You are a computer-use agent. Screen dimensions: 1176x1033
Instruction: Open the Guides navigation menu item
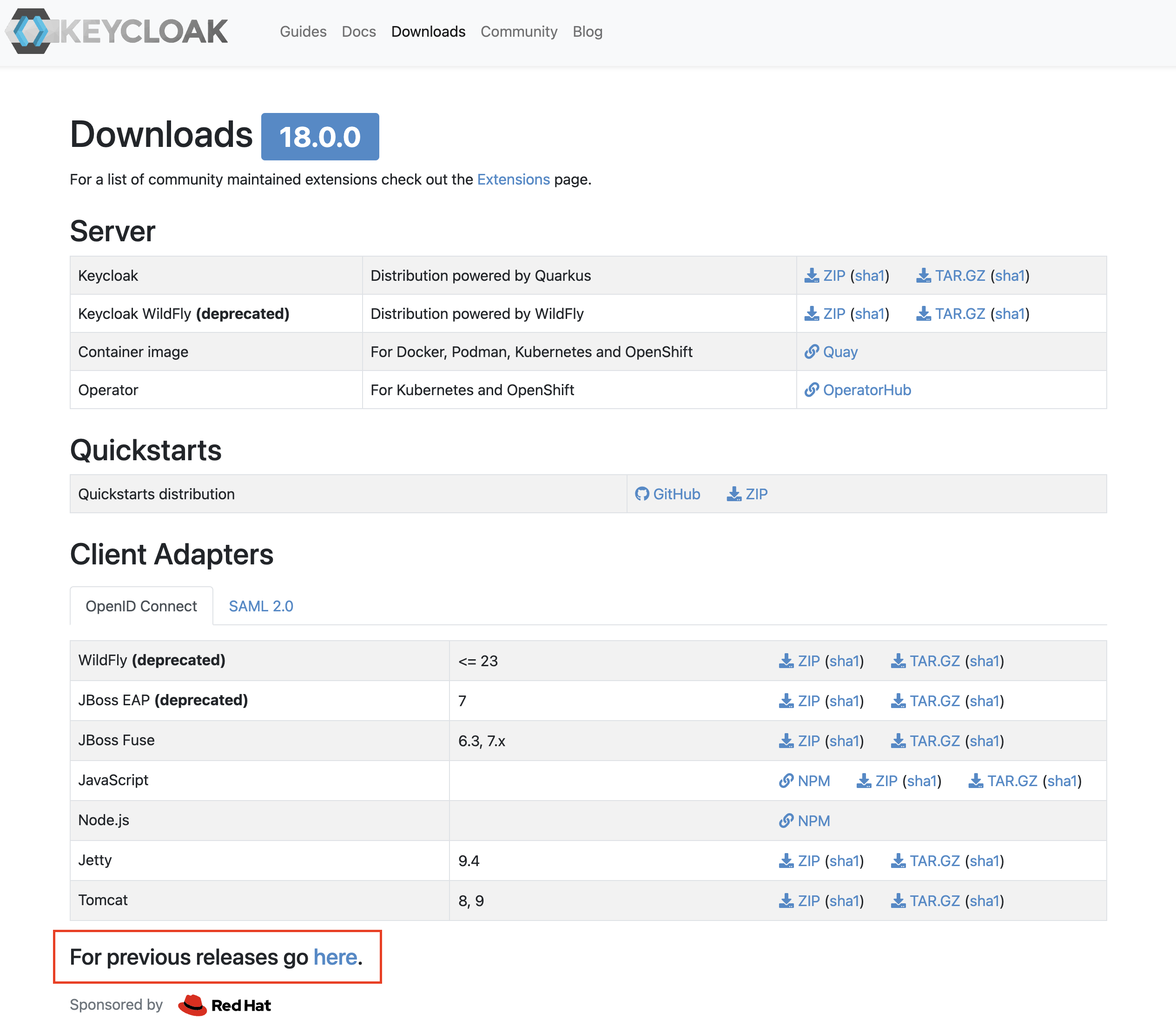coord(303,32)
